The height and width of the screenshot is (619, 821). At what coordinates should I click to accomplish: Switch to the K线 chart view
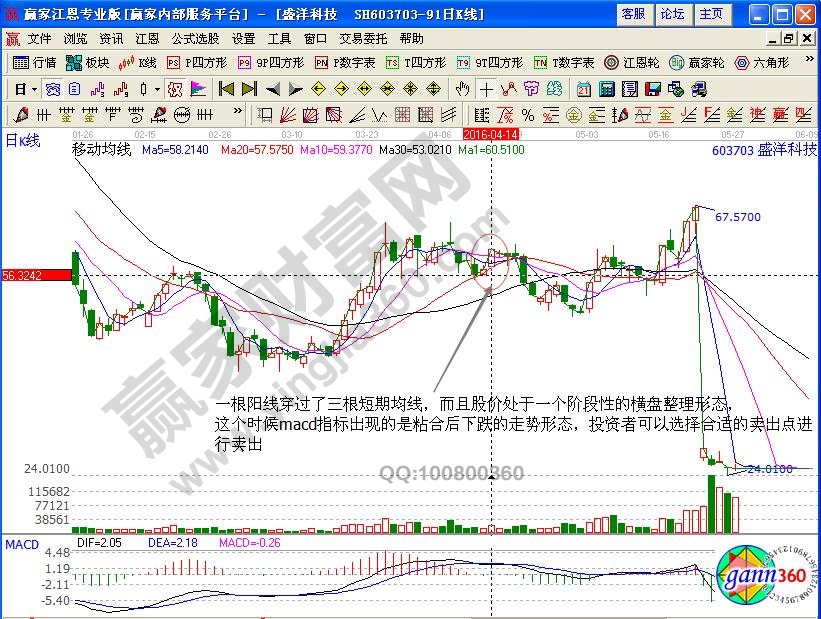point(145,63)
